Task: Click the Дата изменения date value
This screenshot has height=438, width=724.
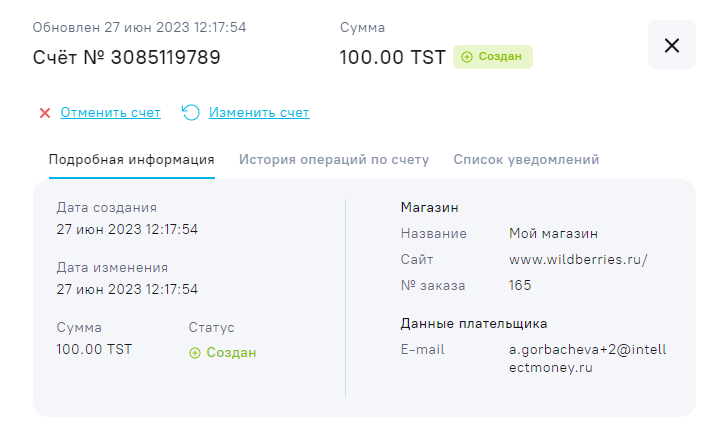Action: click(x=127, y=289)
